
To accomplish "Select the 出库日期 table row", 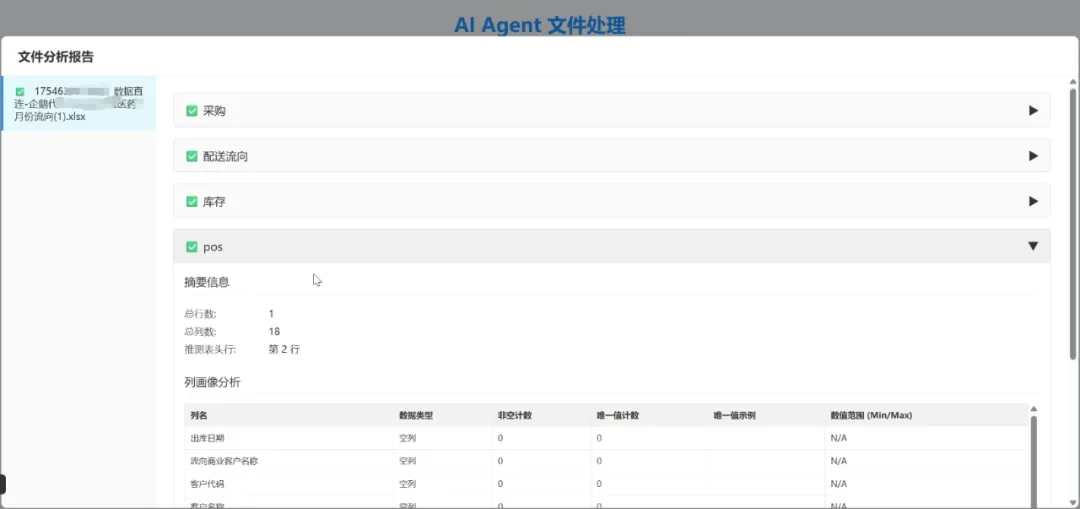I will [x=606, y=438].
